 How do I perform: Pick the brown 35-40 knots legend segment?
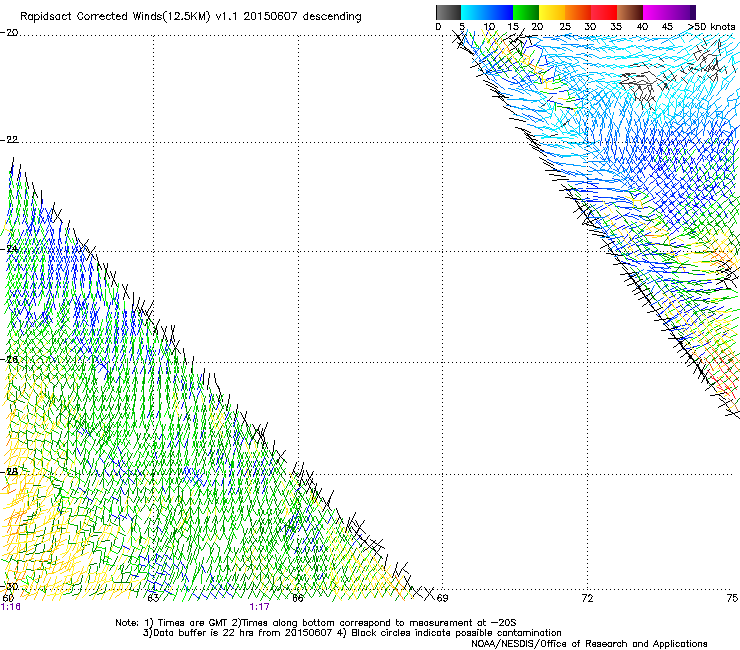pos(630,12)
